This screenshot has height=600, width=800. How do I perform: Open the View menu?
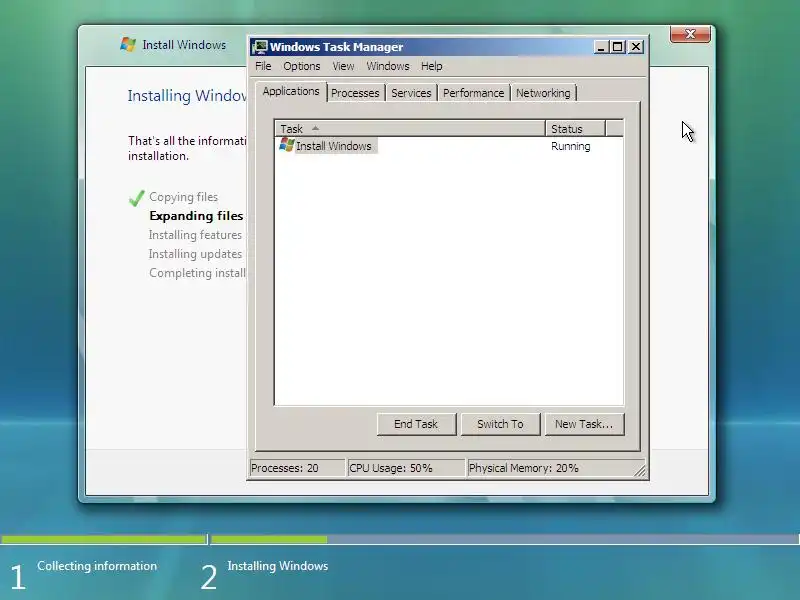343,66
